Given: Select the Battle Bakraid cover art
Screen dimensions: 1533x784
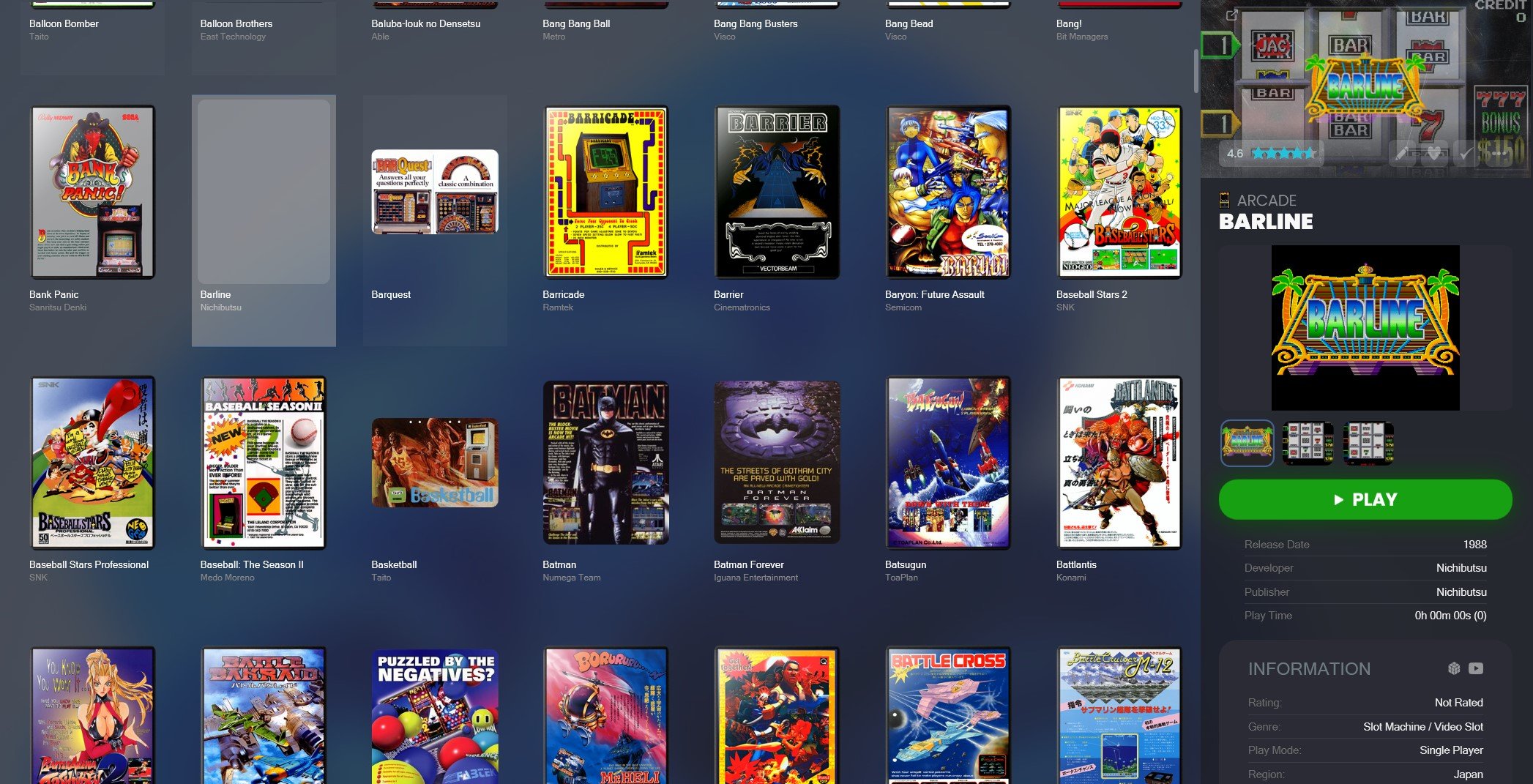Looking at the screenshot, I should point(264,715).
